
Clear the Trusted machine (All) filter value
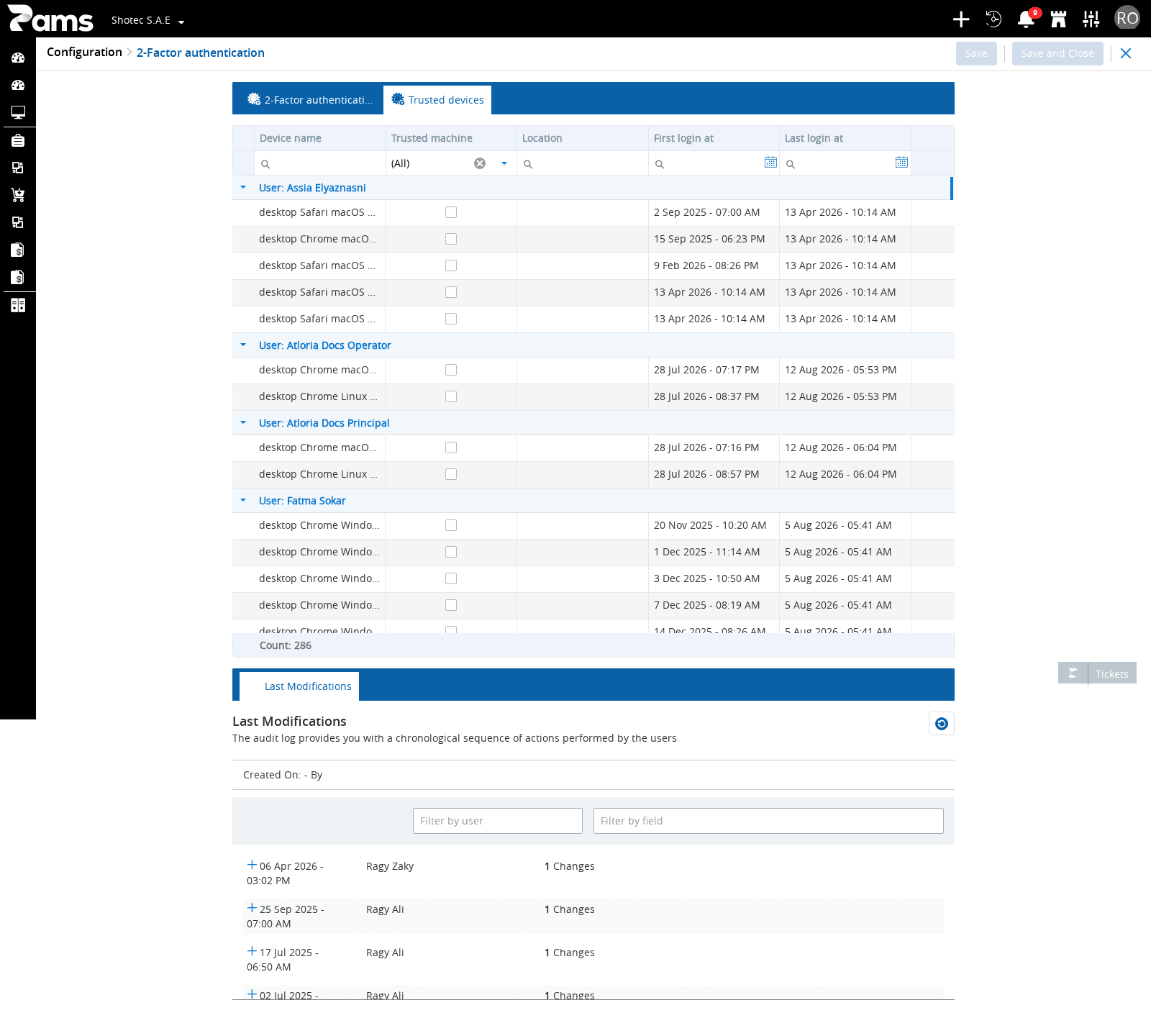[480, 163]
